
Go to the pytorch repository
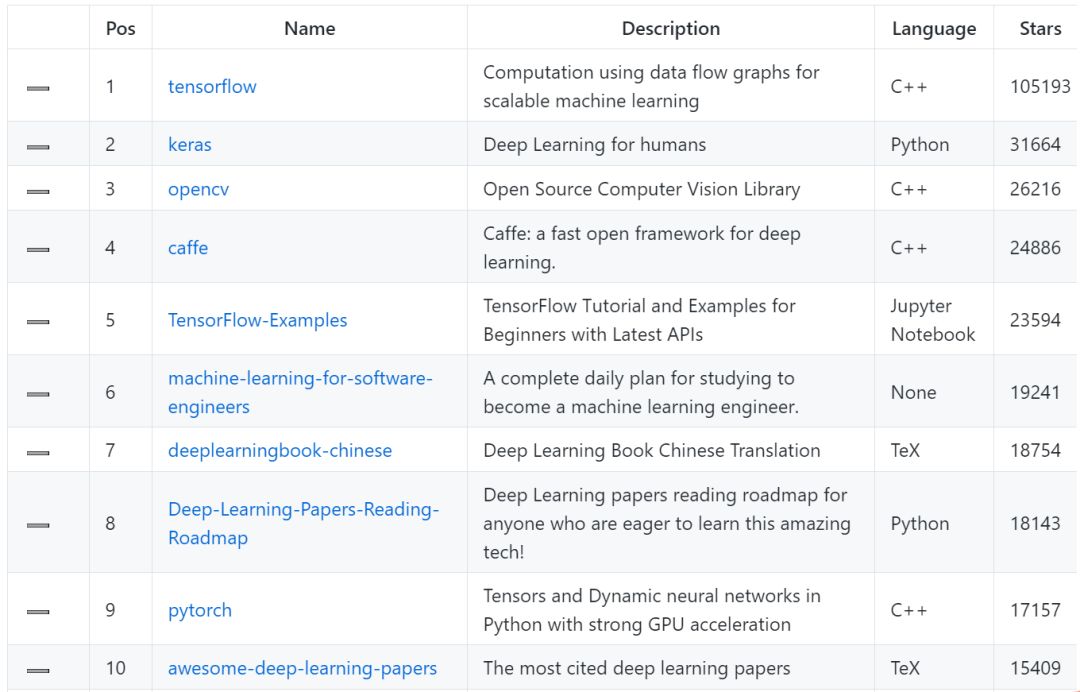(x=200, y=610)
